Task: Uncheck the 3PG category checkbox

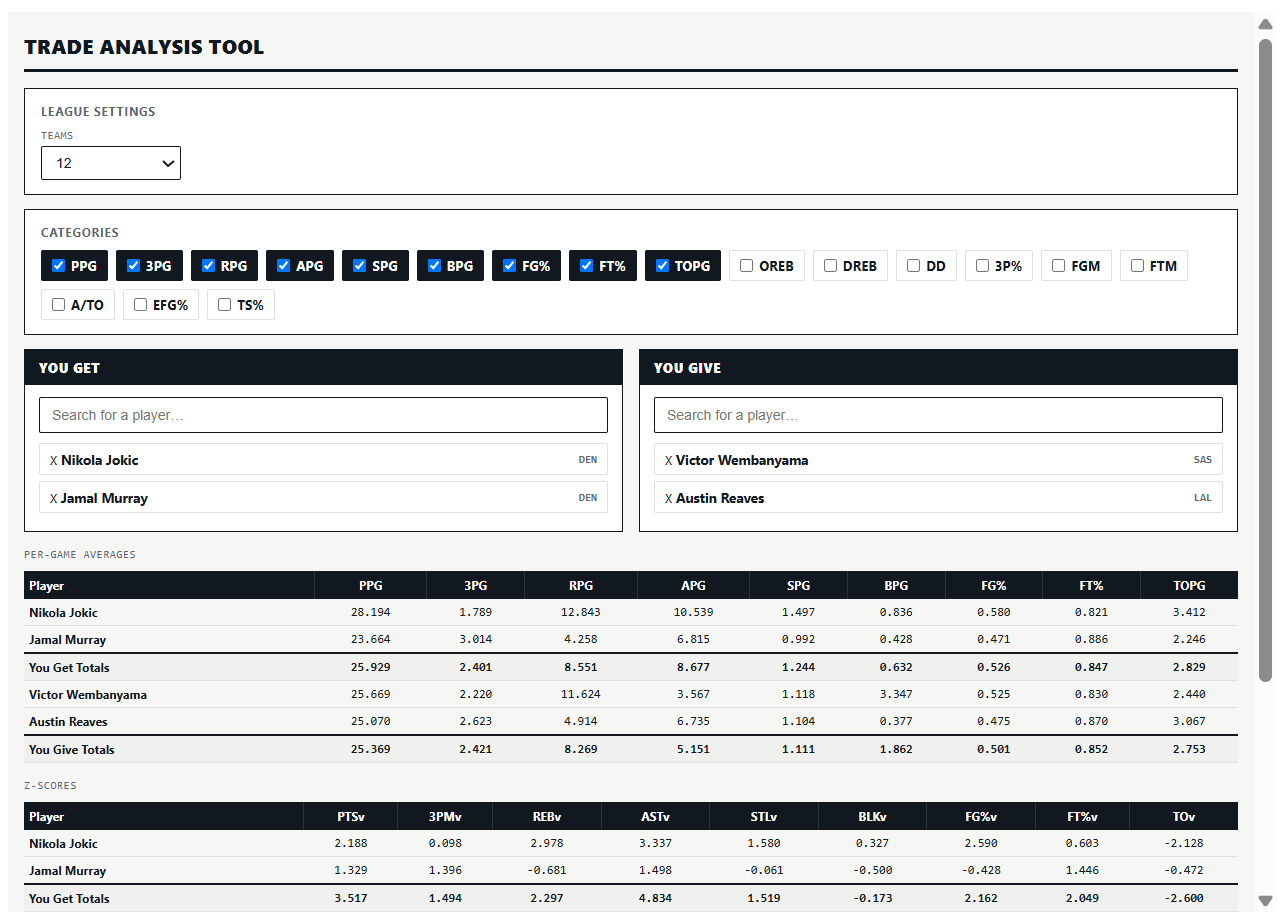Action: click(133, 266)
